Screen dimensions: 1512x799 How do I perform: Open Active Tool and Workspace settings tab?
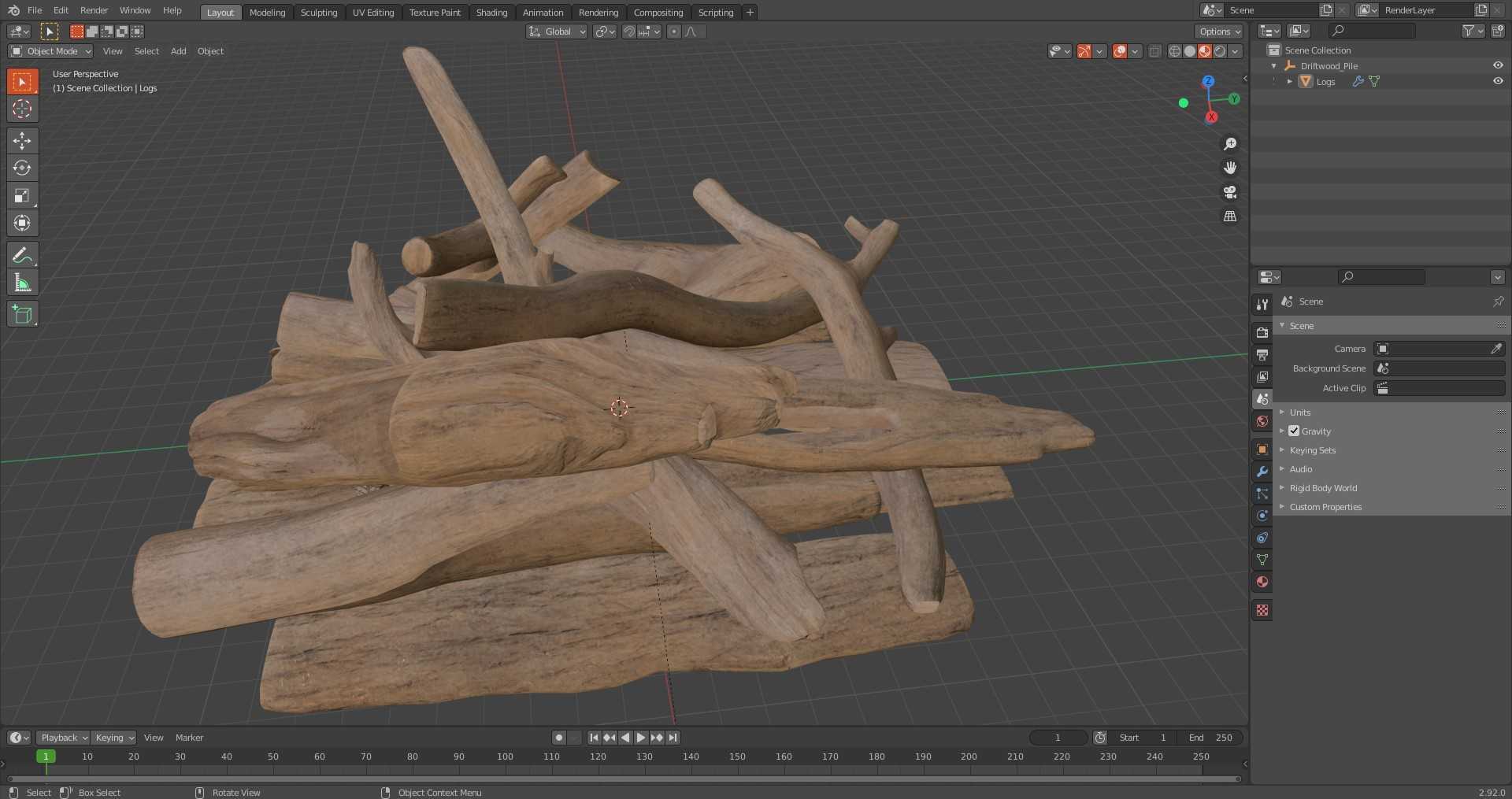tap(1262, 305)
